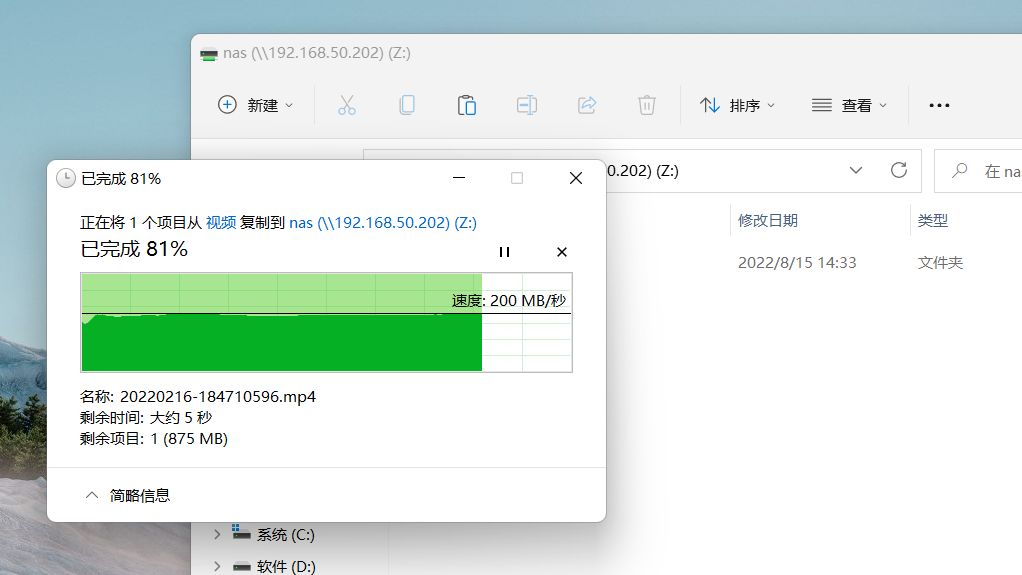Open the nas (\\192.168.50.202) destination link
The height and width of the screenshot is (575, 1022).
(383, 223)
